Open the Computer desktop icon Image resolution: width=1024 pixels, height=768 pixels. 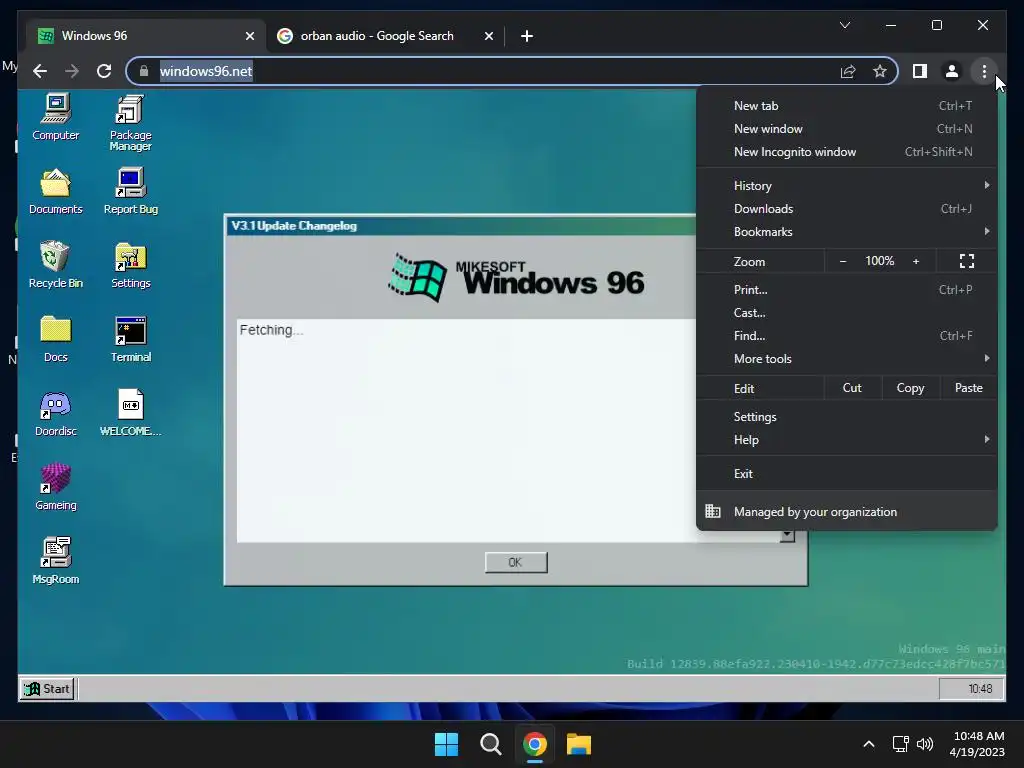56,117
